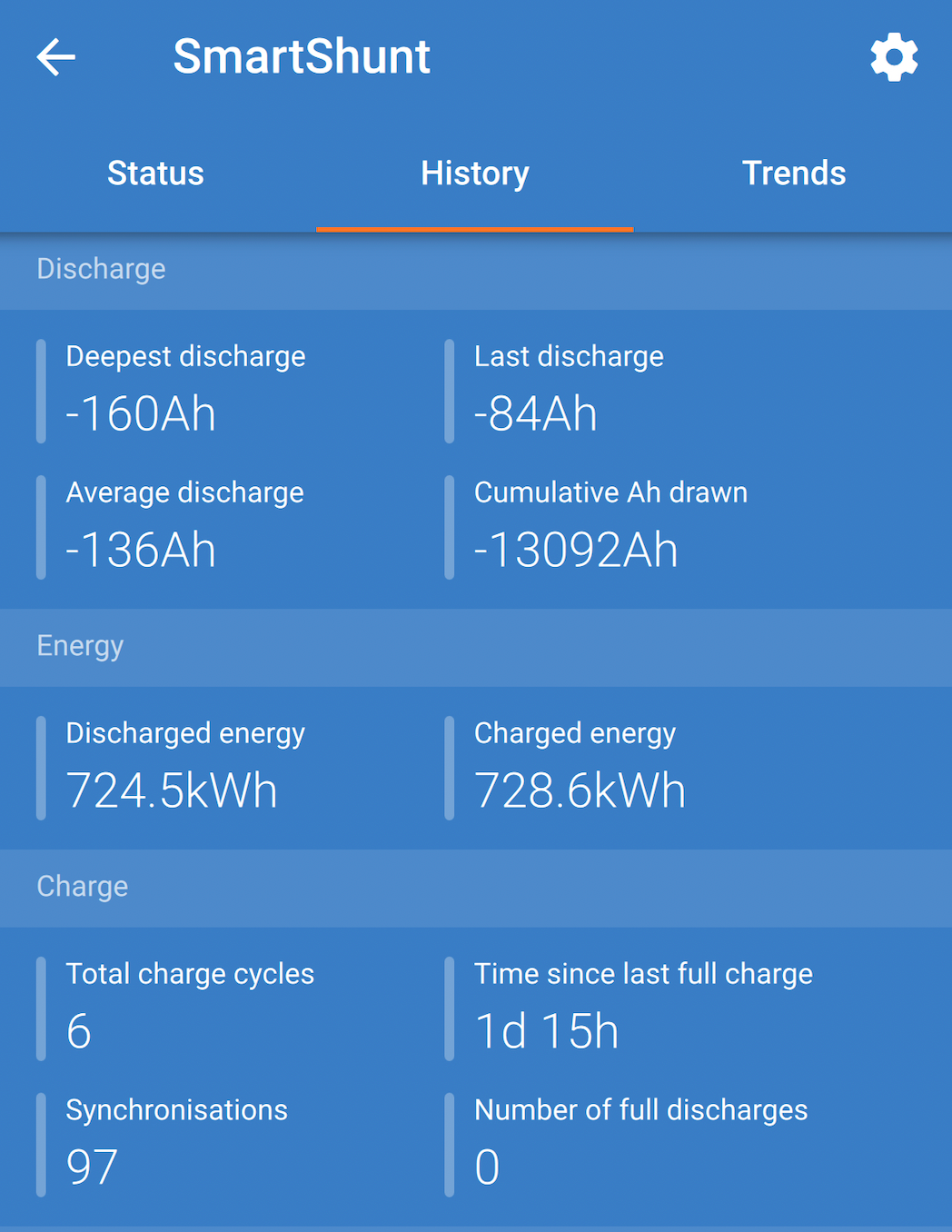Viewport: 952px width, 1232px height.
Task: Select the Average discharge label
Action: 184,492
